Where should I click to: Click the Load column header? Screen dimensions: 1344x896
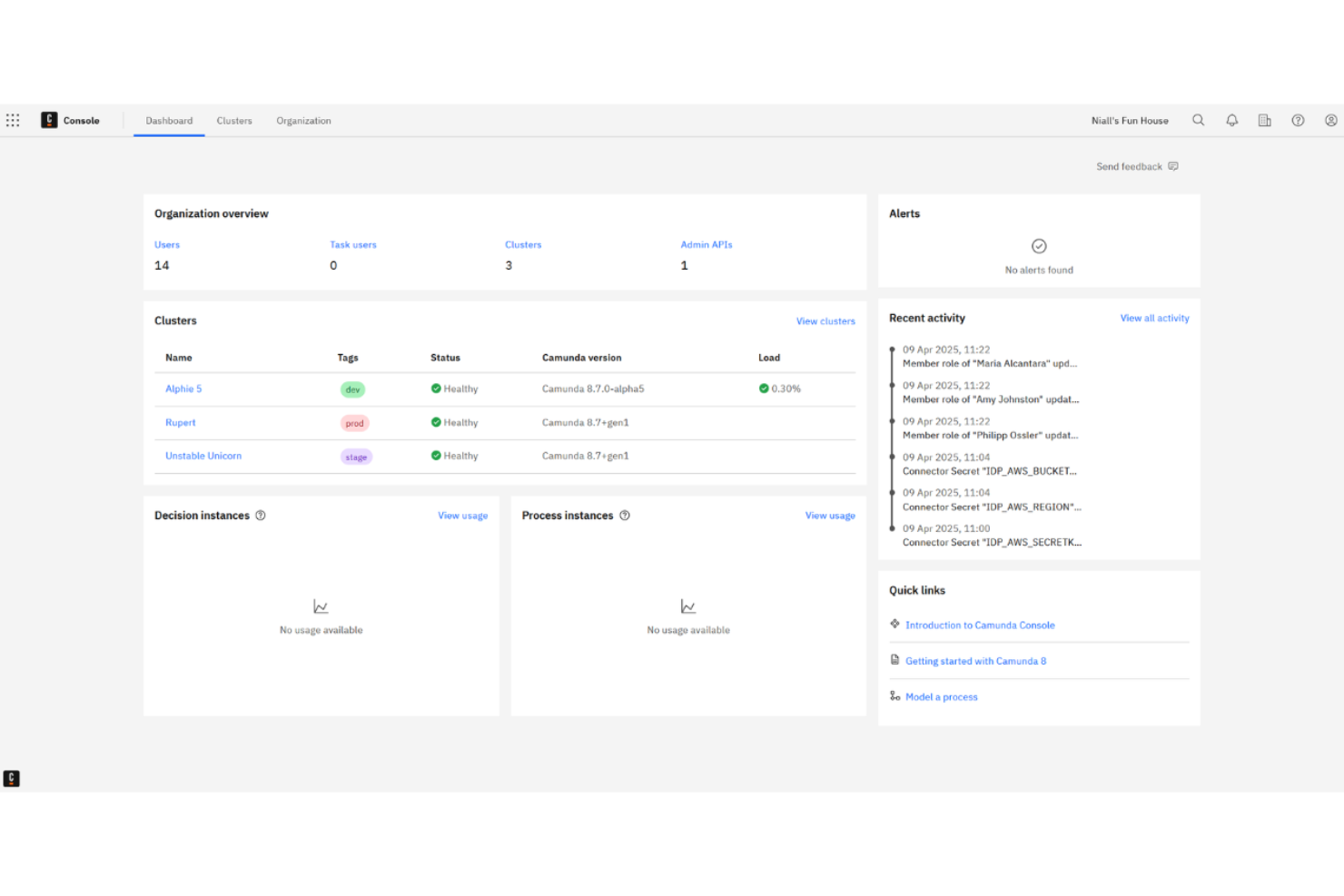tap(769, 358)
